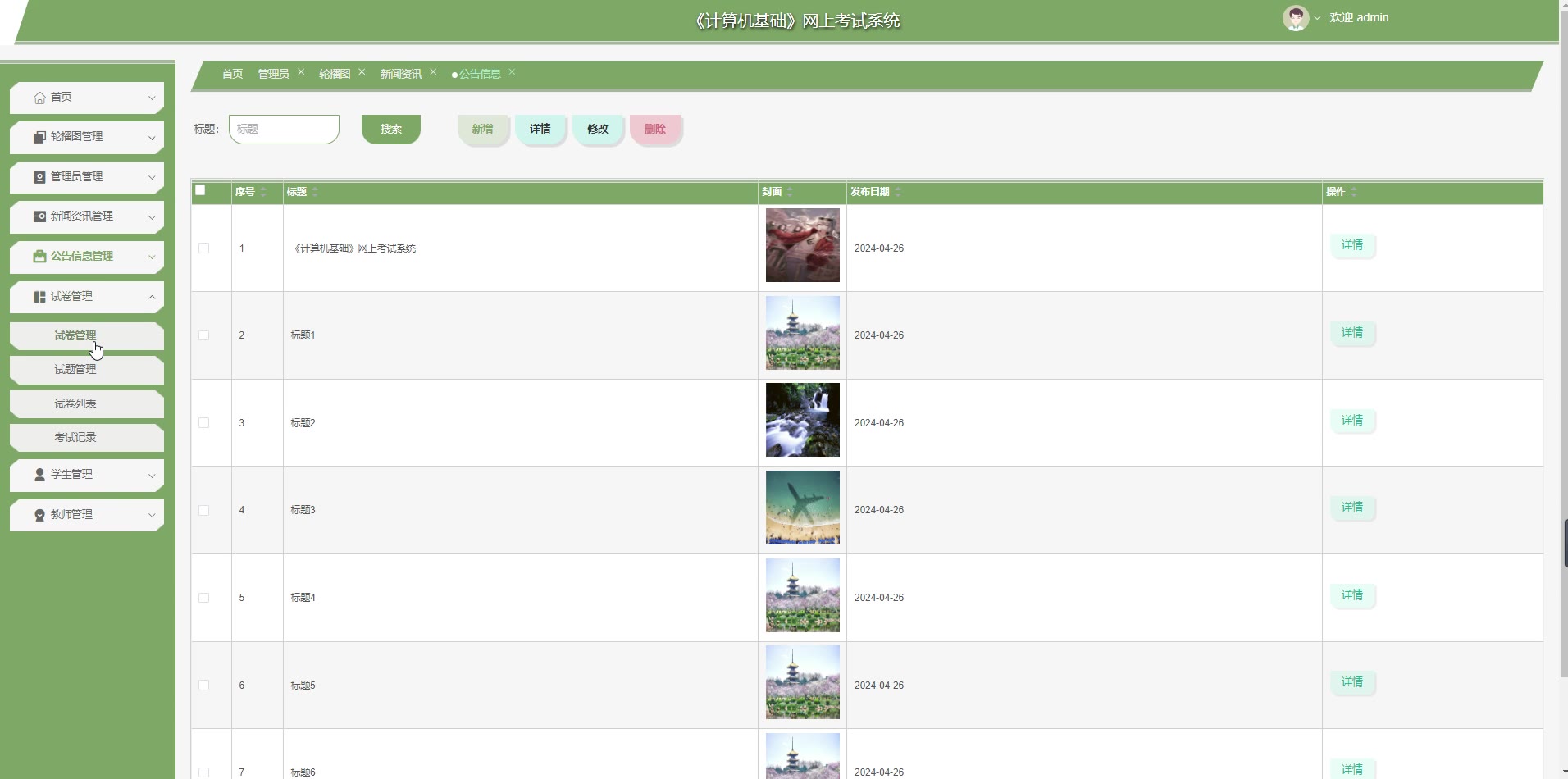The width and height of the screenshot is (1568, 779).
Task: Click the teacher management icon
Action: pyautogui.click(x=39, y=515)
